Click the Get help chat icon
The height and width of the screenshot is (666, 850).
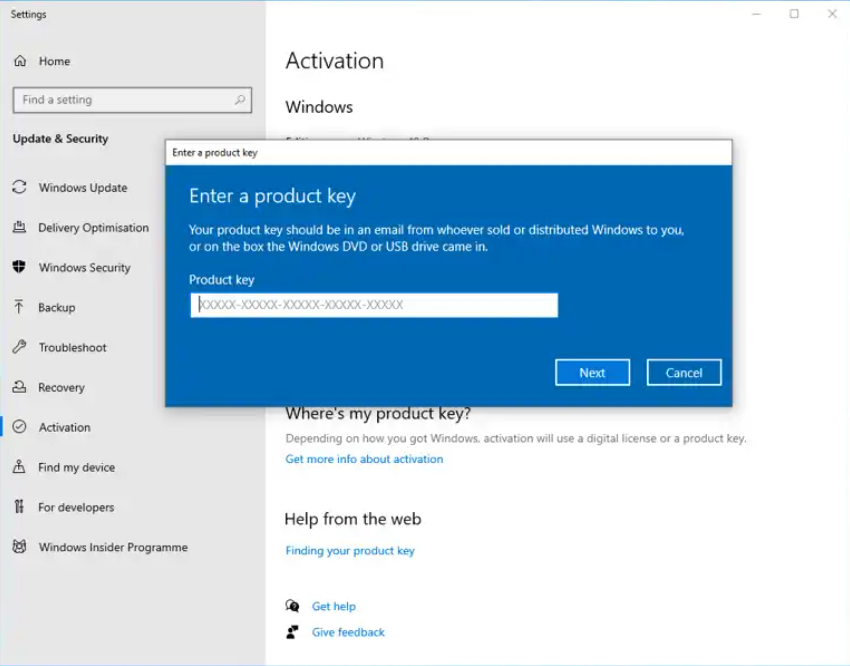point(292,606)
